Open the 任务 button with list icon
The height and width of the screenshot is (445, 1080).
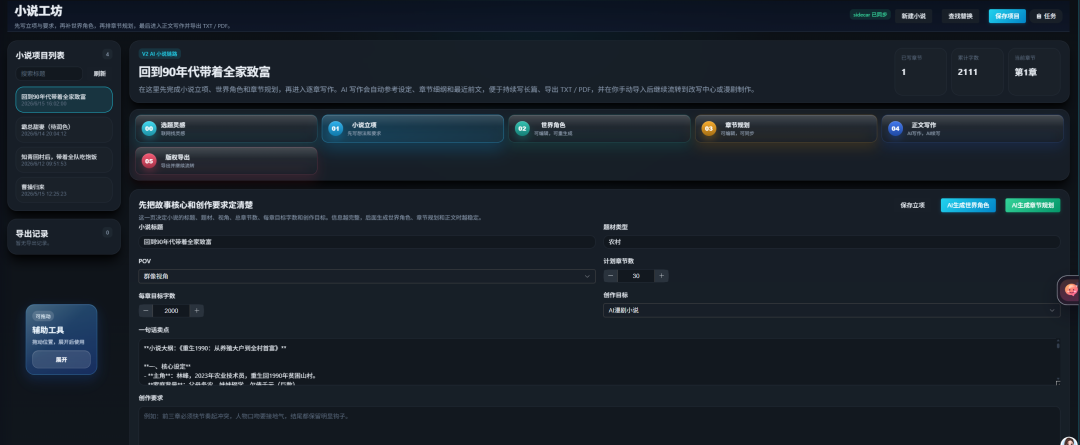coord(1046,16)
